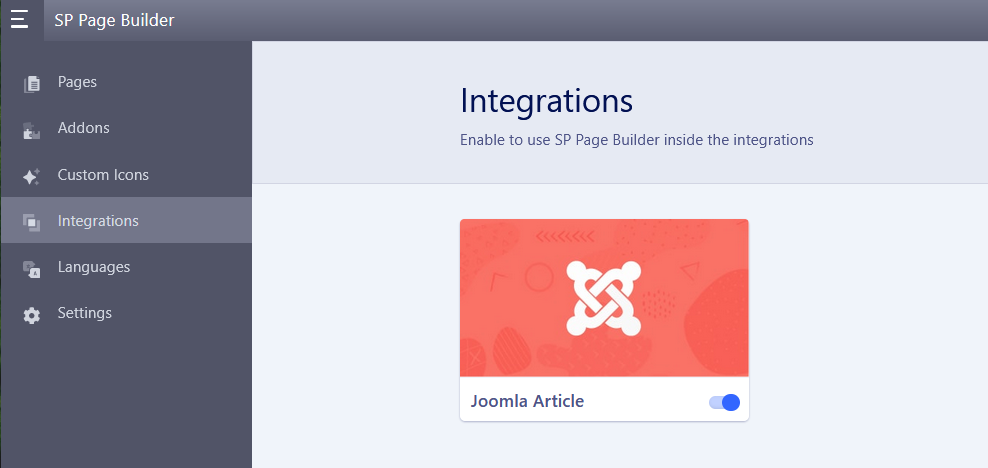The height and width of the screenshot is (468, 988).
Task: Disable the Joomla Article integration toggle
Action: click(x=724, y=402)
